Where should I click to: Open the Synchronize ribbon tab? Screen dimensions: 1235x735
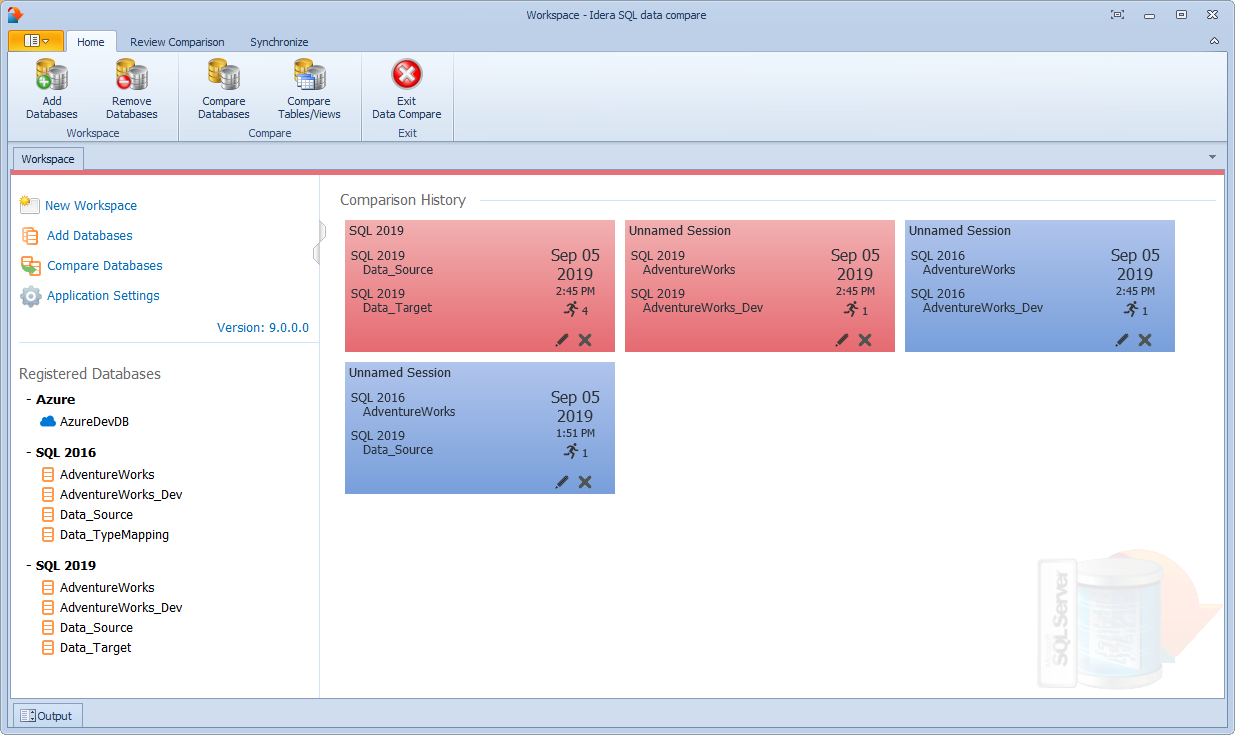click(x=279, y=42)
